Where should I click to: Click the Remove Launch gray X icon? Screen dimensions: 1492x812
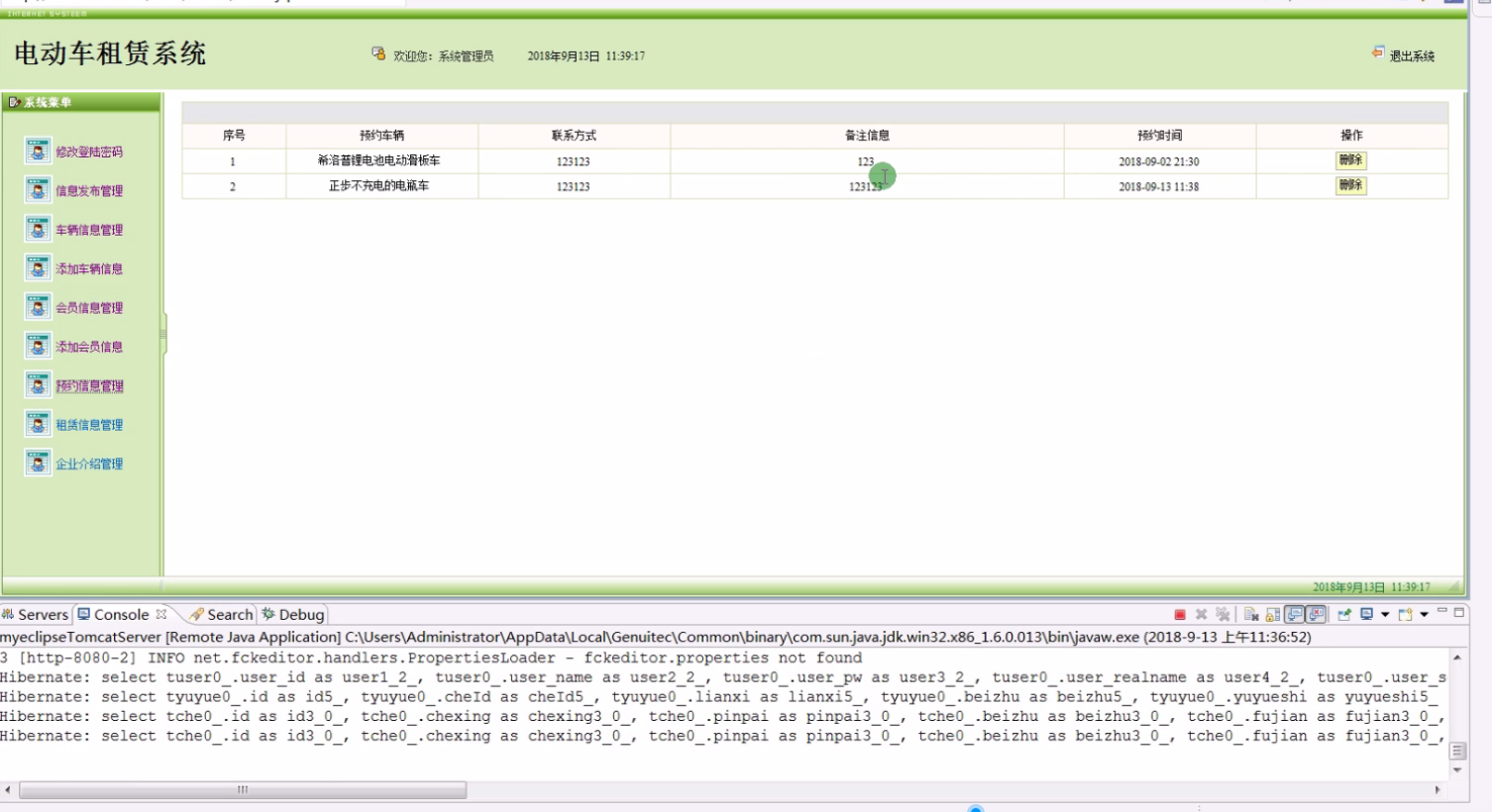[1202, 615]
